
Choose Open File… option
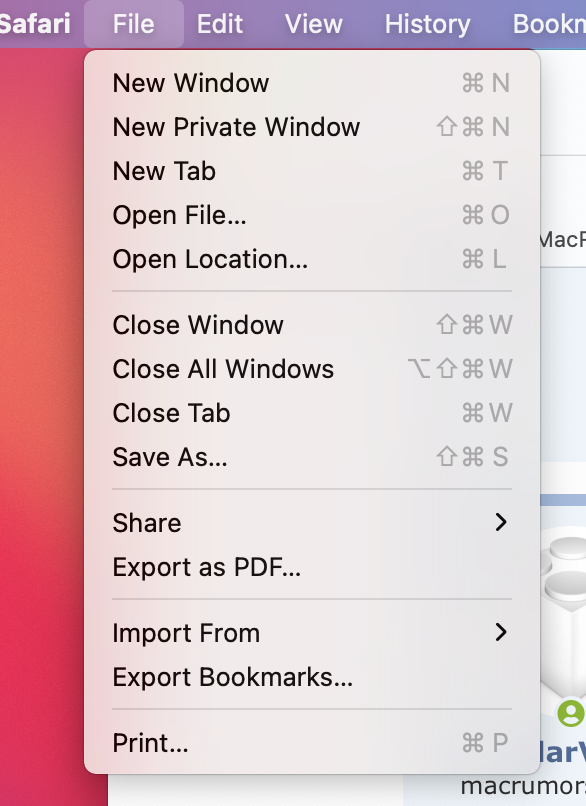tap(312, 215)
